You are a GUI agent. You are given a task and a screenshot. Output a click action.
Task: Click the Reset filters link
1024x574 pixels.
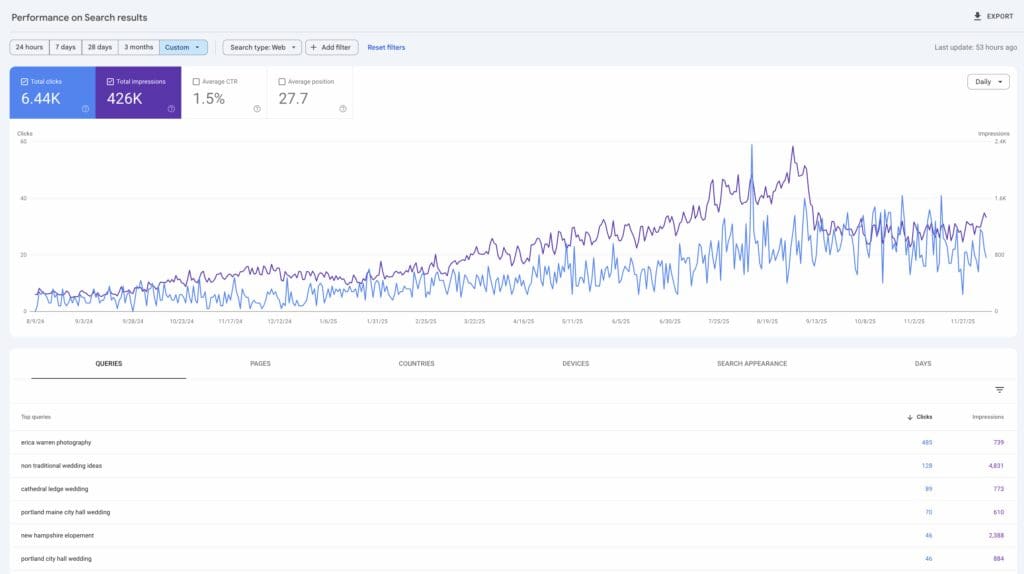pos(386,47)
